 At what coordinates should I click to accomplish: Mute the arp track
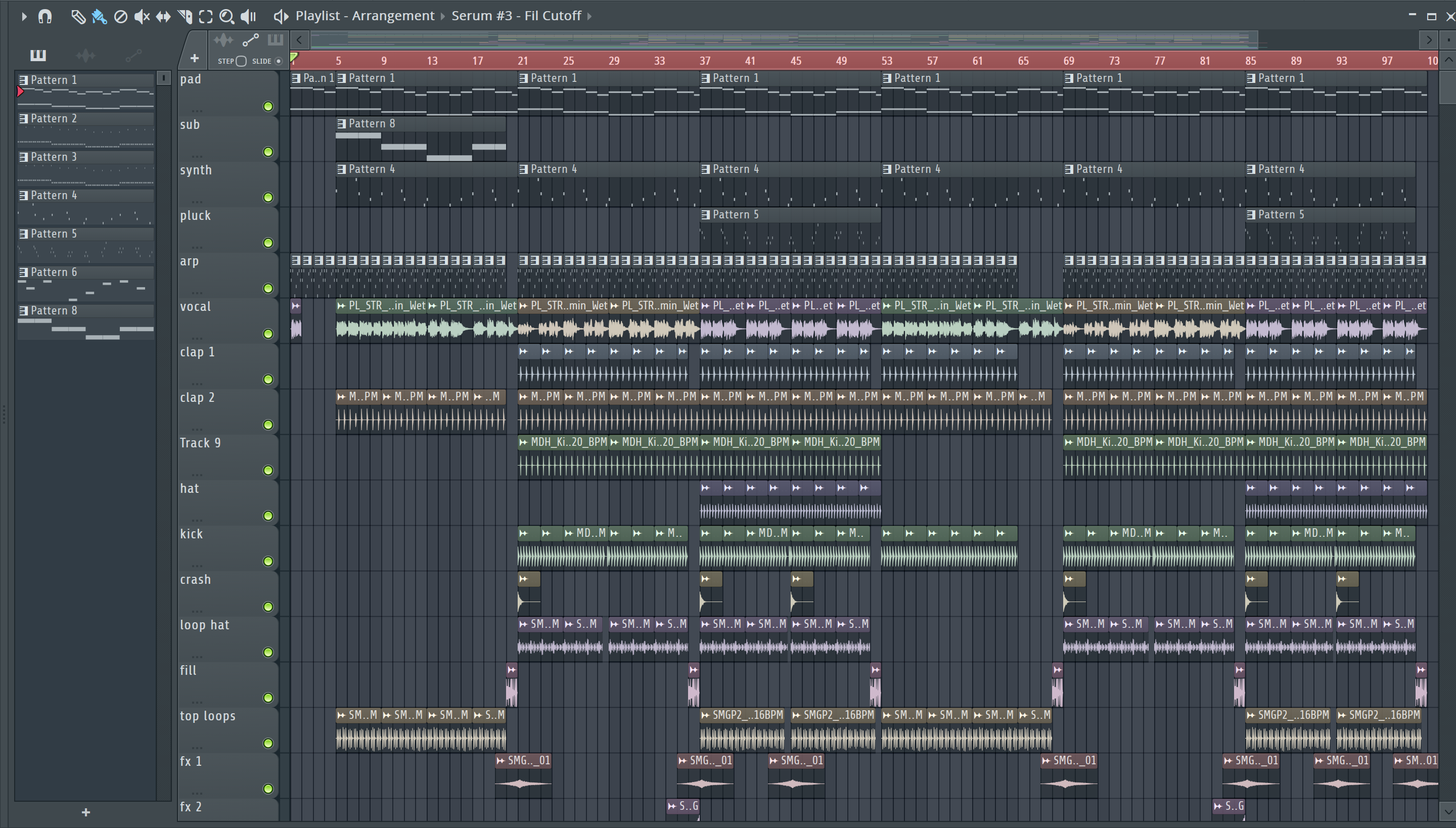click(x=268, y=288)
